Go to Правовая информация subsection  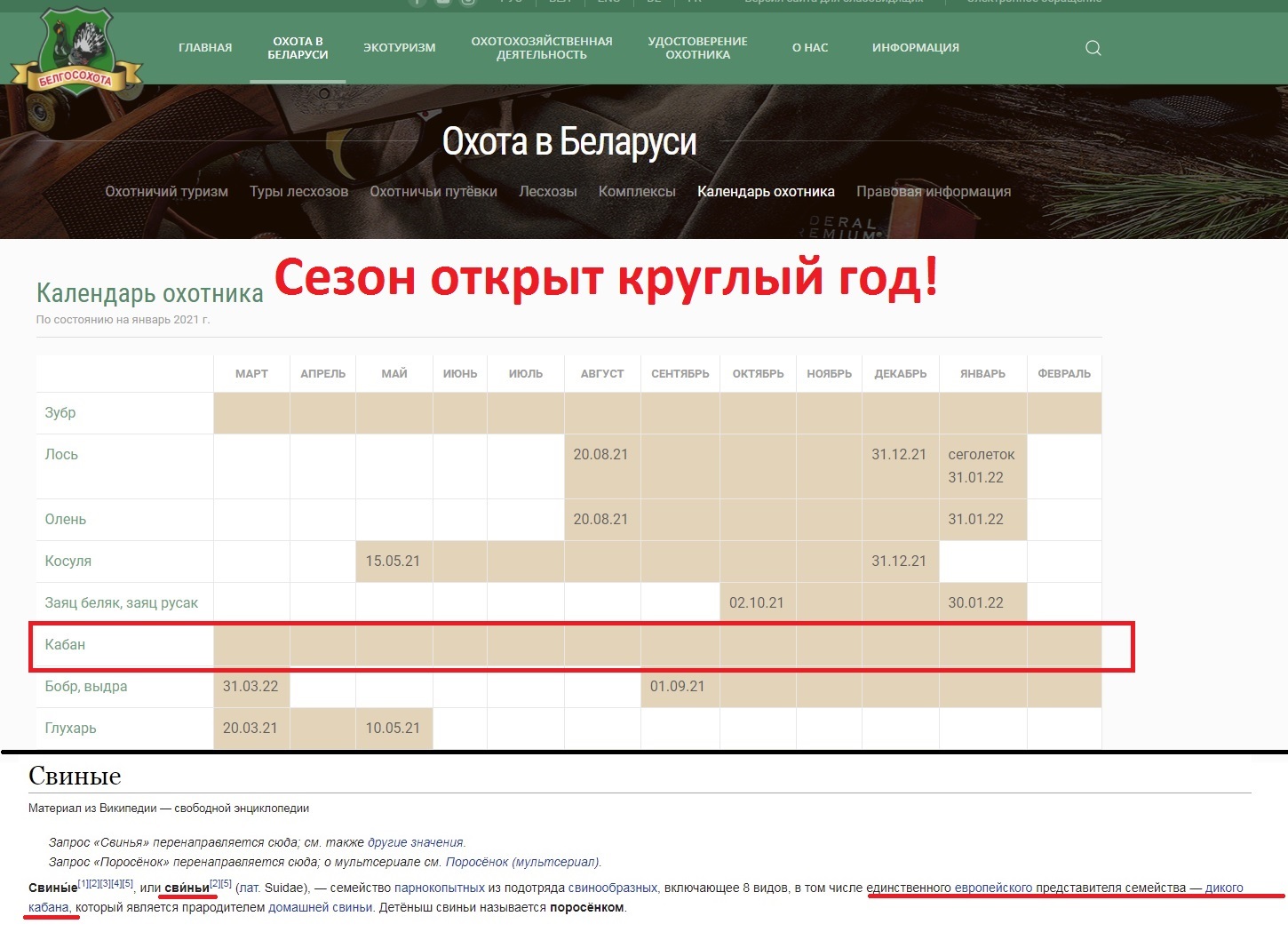934,191
